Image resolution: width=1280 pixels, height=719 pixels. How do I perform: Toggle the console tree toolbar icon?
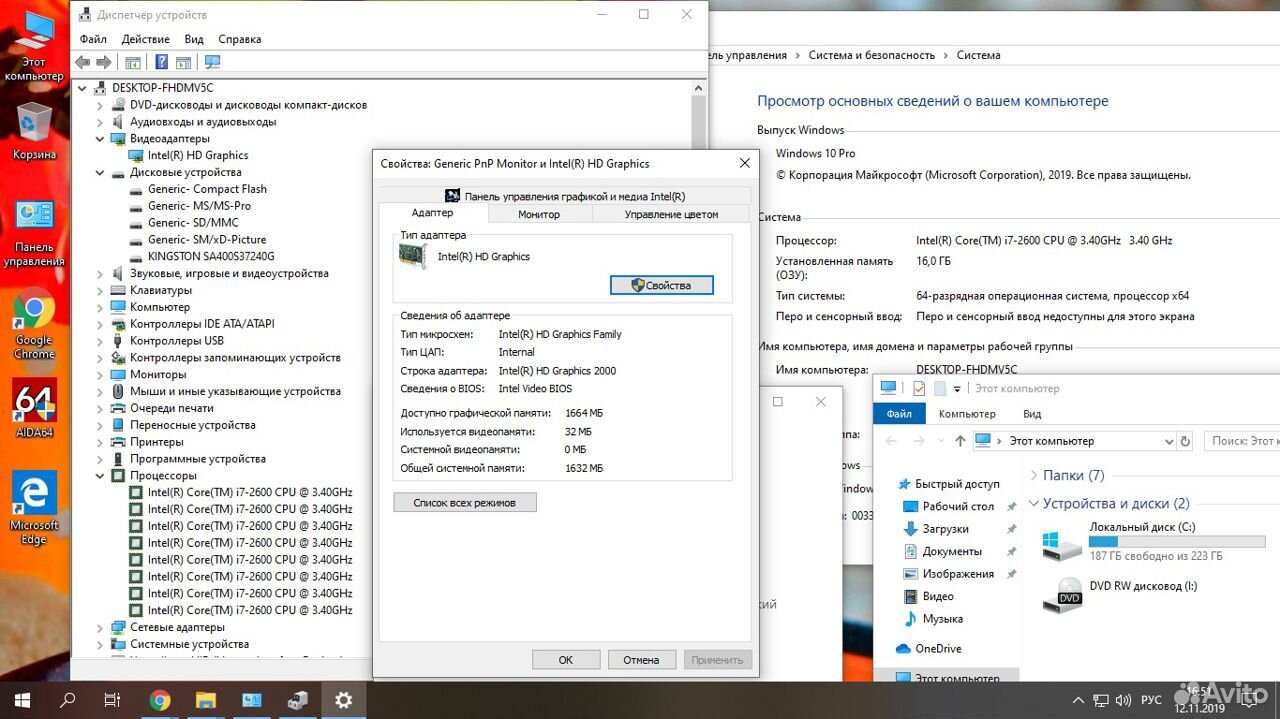pyautogui.click(x=132, y=62)
